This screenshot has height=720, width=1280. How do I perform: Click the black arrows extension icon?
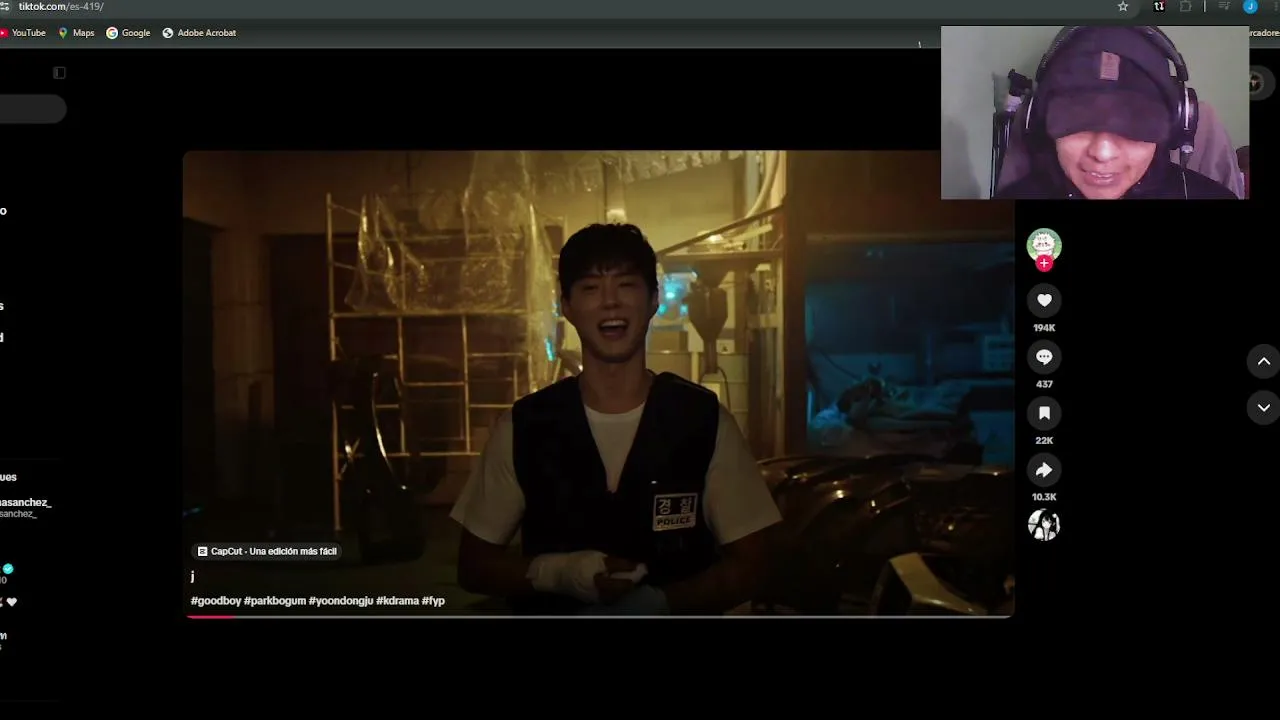[x=1159, y=7]
